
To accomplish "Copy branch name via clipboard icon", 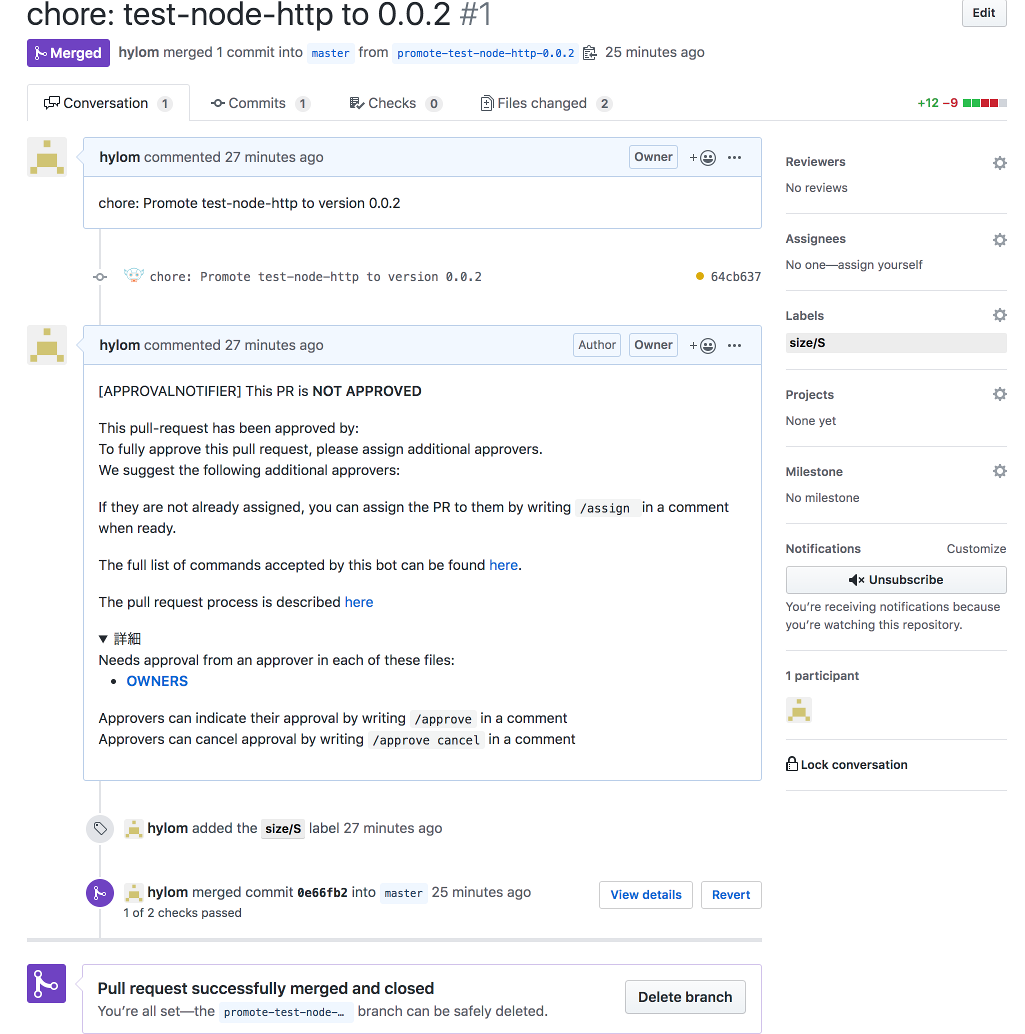I will (590, 53).
